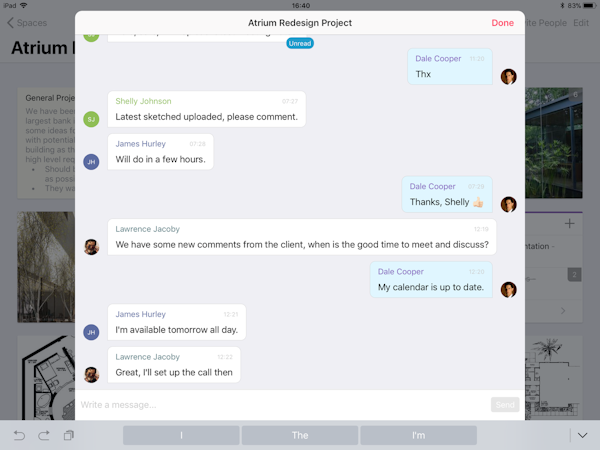Image resolution: width=600 pixels, height=450 pixels.
Task: Open the glass building photo thumbnail
Action: [554, 143]
